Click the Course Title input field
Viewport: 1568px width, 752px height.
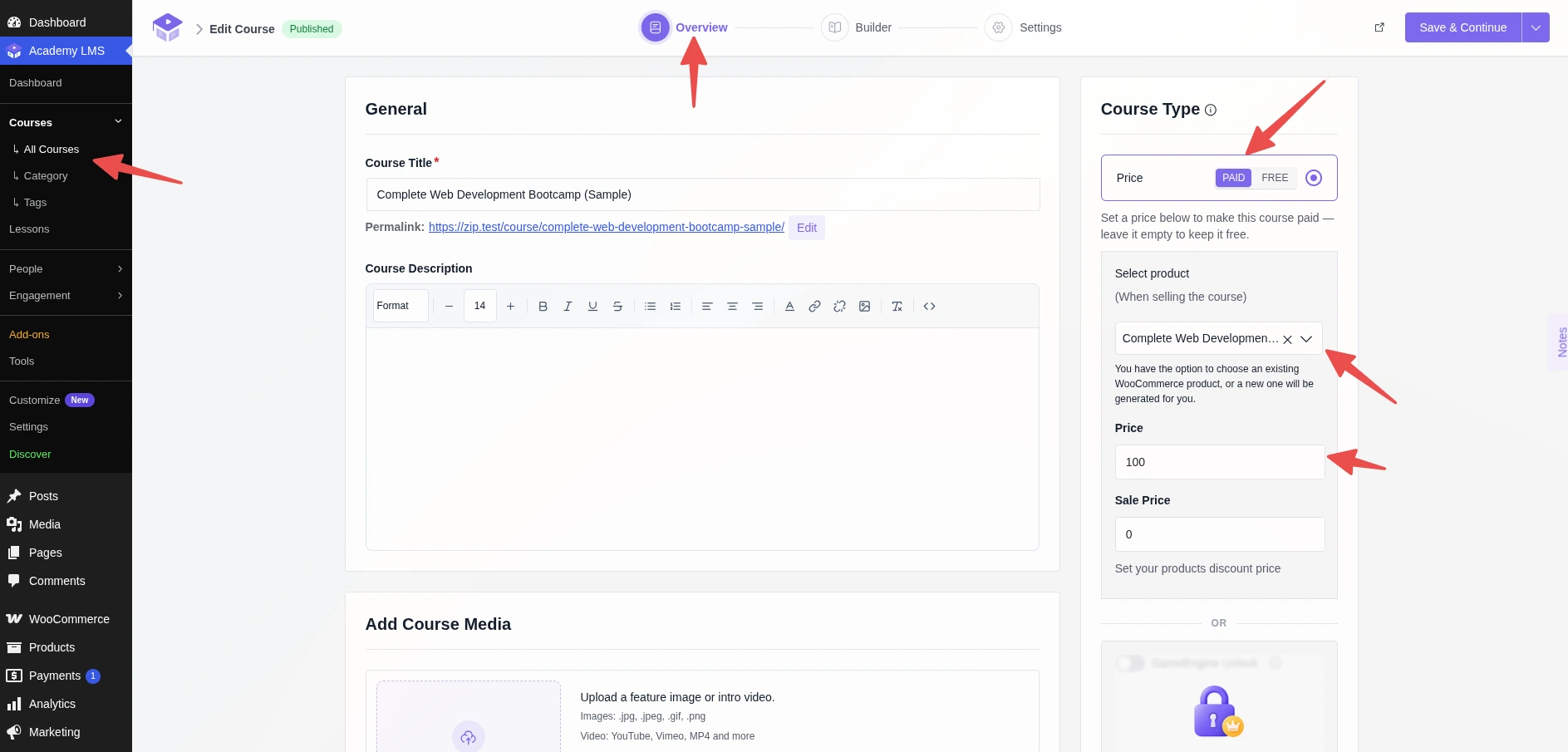coord(702,194)
